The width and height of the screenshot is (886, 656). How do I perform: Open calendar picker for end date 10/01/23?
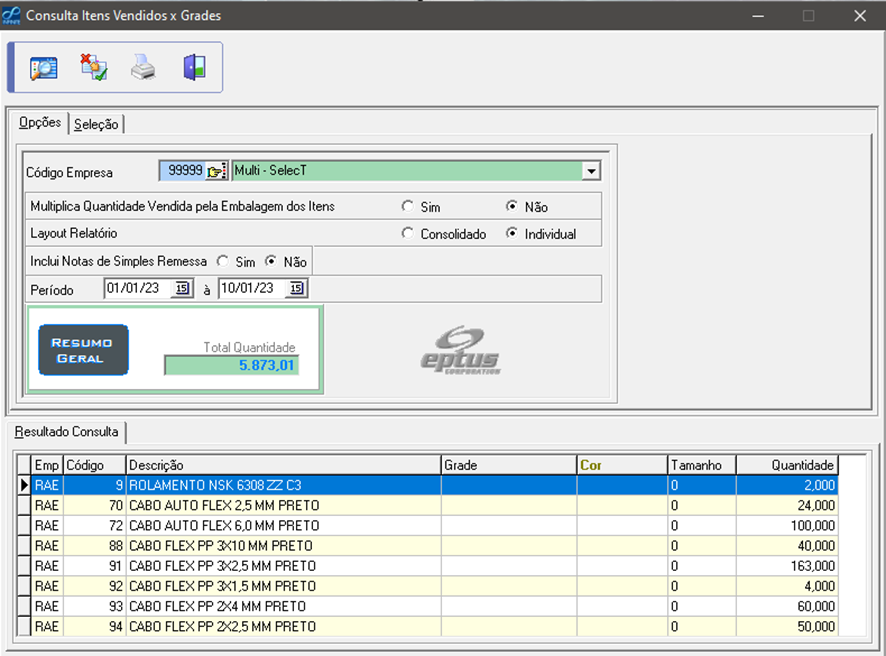(x=296, y=289)
